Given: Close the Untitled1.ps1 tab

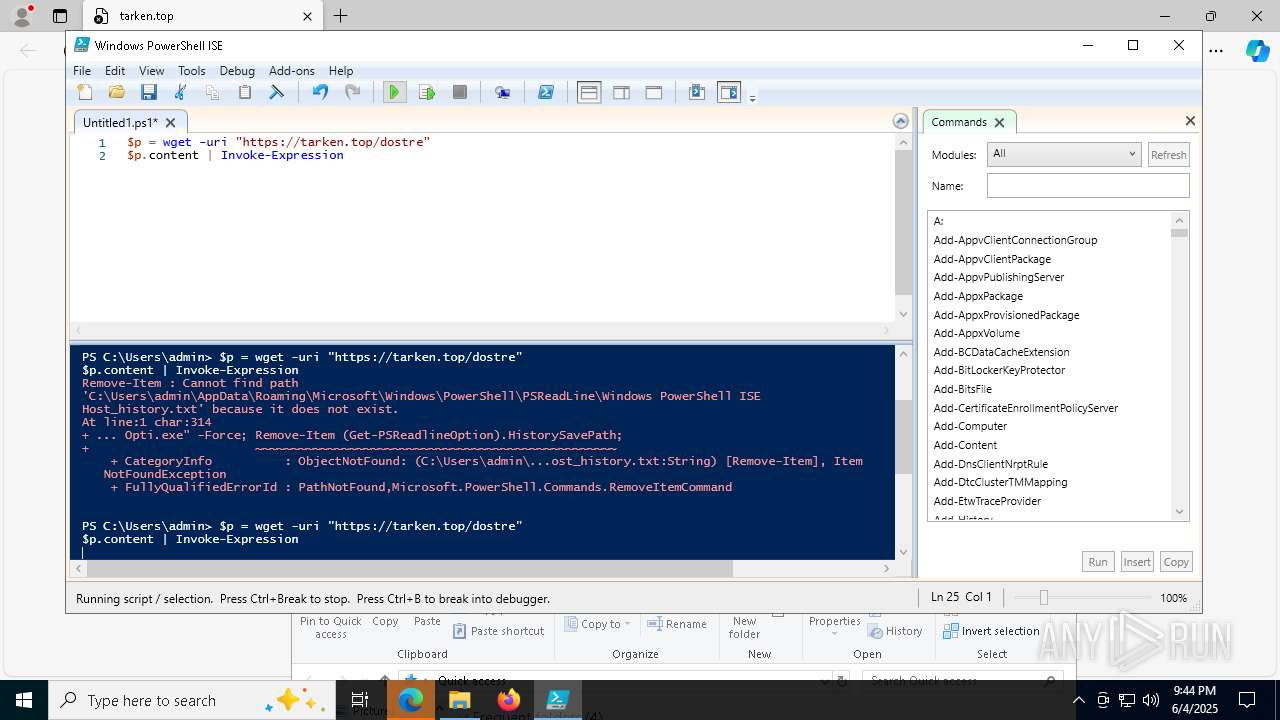Looking at the screenshot, I should (x=170, y=122).
